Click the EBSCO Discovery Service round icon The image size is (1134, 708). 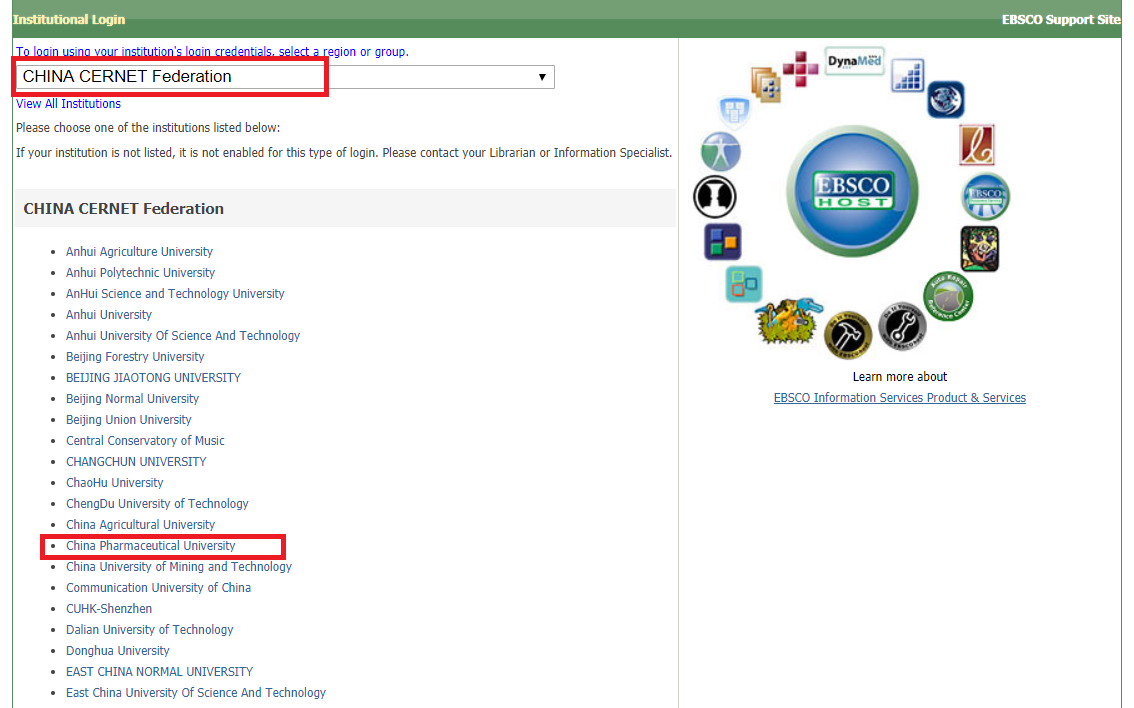click(985, 196)
